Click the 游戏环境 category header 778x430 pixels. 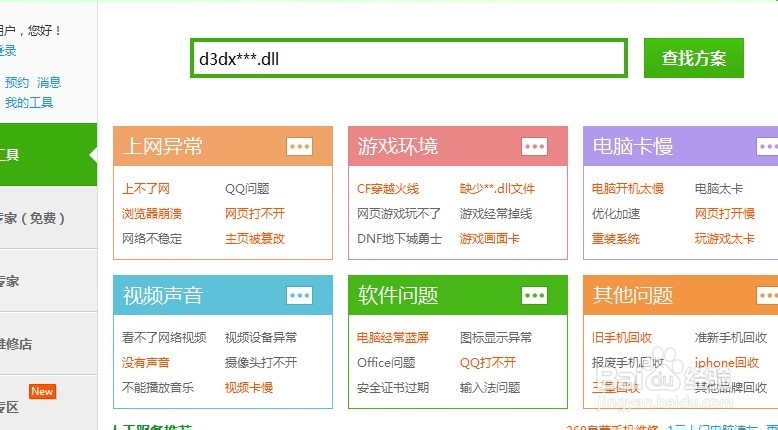coord(458,146)
